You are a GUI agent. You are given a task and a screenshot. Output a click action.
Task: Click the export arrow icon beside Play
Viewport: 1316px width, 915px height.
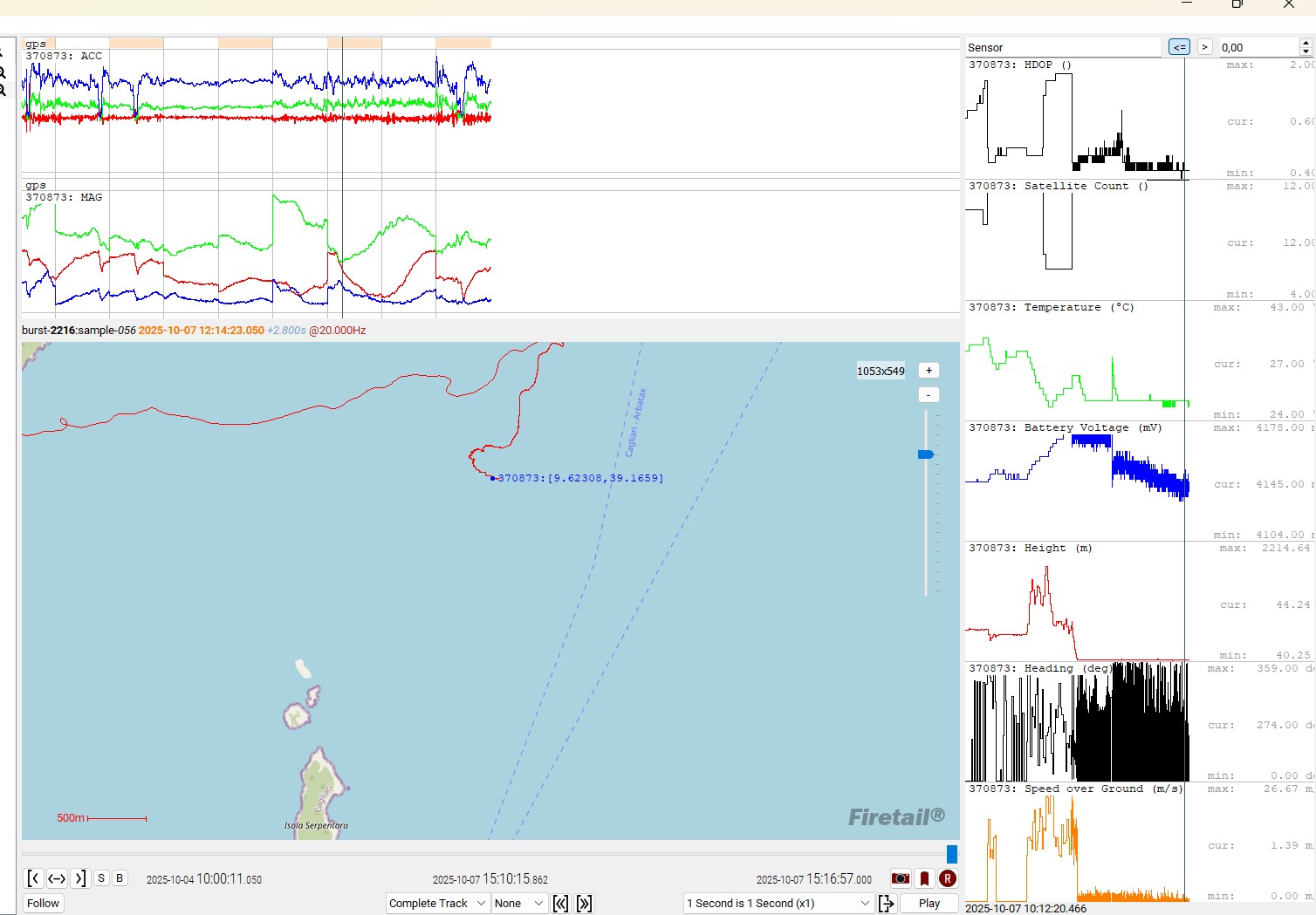point(886,904)
